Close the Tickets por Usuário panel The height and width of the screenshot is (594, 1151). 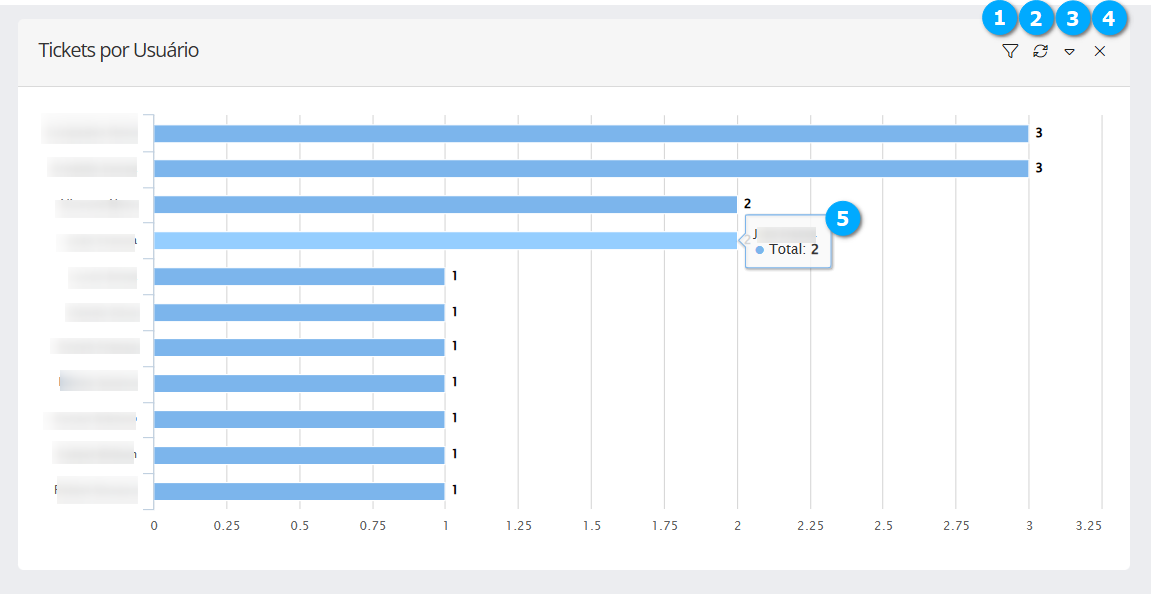point(1099,51)
